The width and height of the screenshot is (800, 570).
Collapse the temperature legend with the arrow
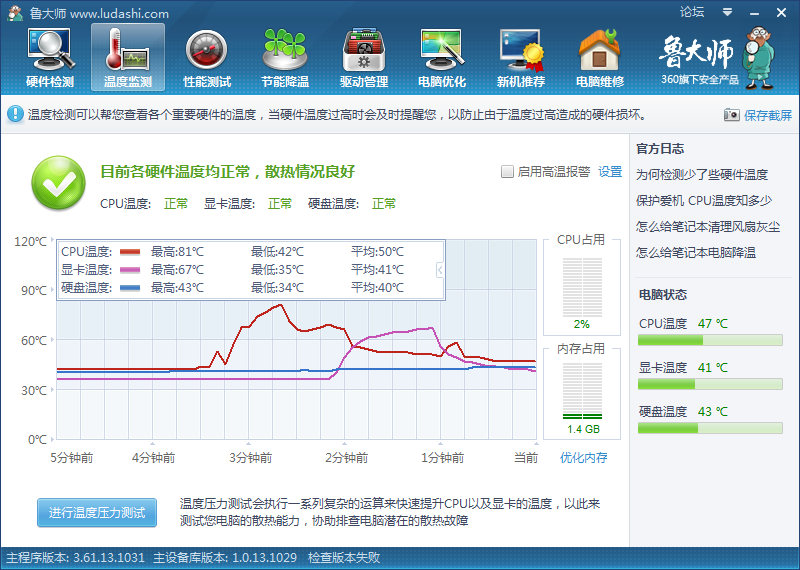439,270
